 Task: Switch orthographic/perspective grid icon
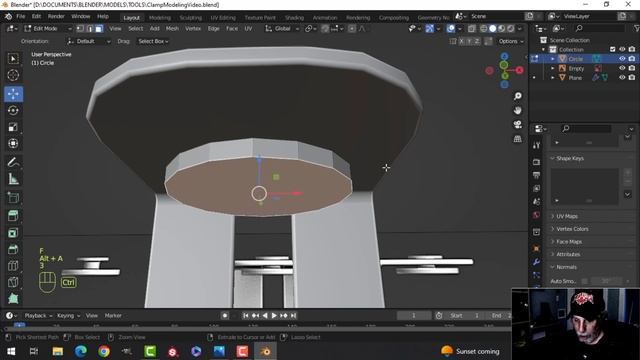pyautogui.click(x=518, y=139)
